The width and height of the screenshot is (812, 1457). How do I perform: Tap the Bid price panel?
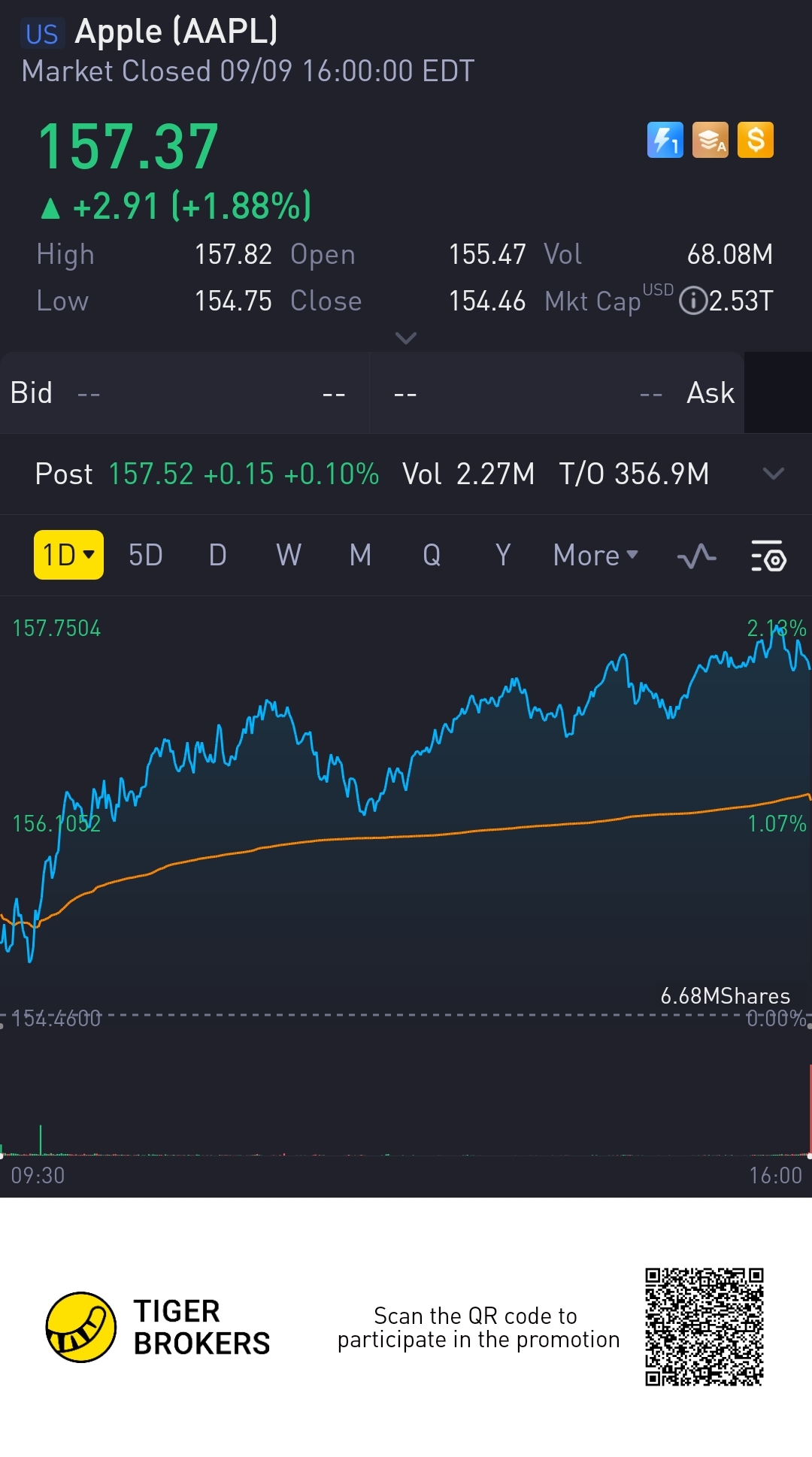pos(184,393)
